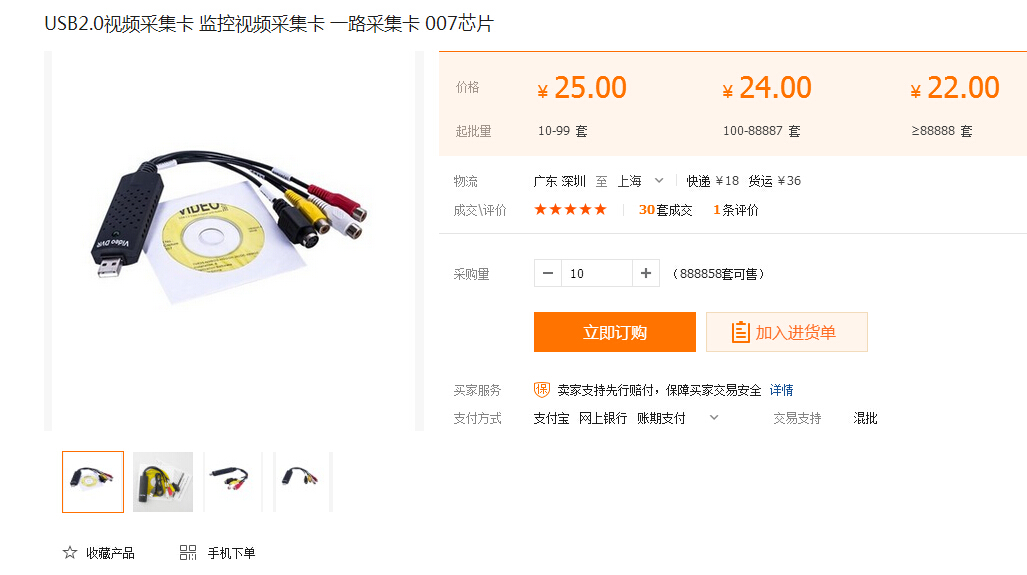This screenshot has height=575, width=1027.
Task: Click the clipboard icon on 加入进货单
Action: coord(740,332)
